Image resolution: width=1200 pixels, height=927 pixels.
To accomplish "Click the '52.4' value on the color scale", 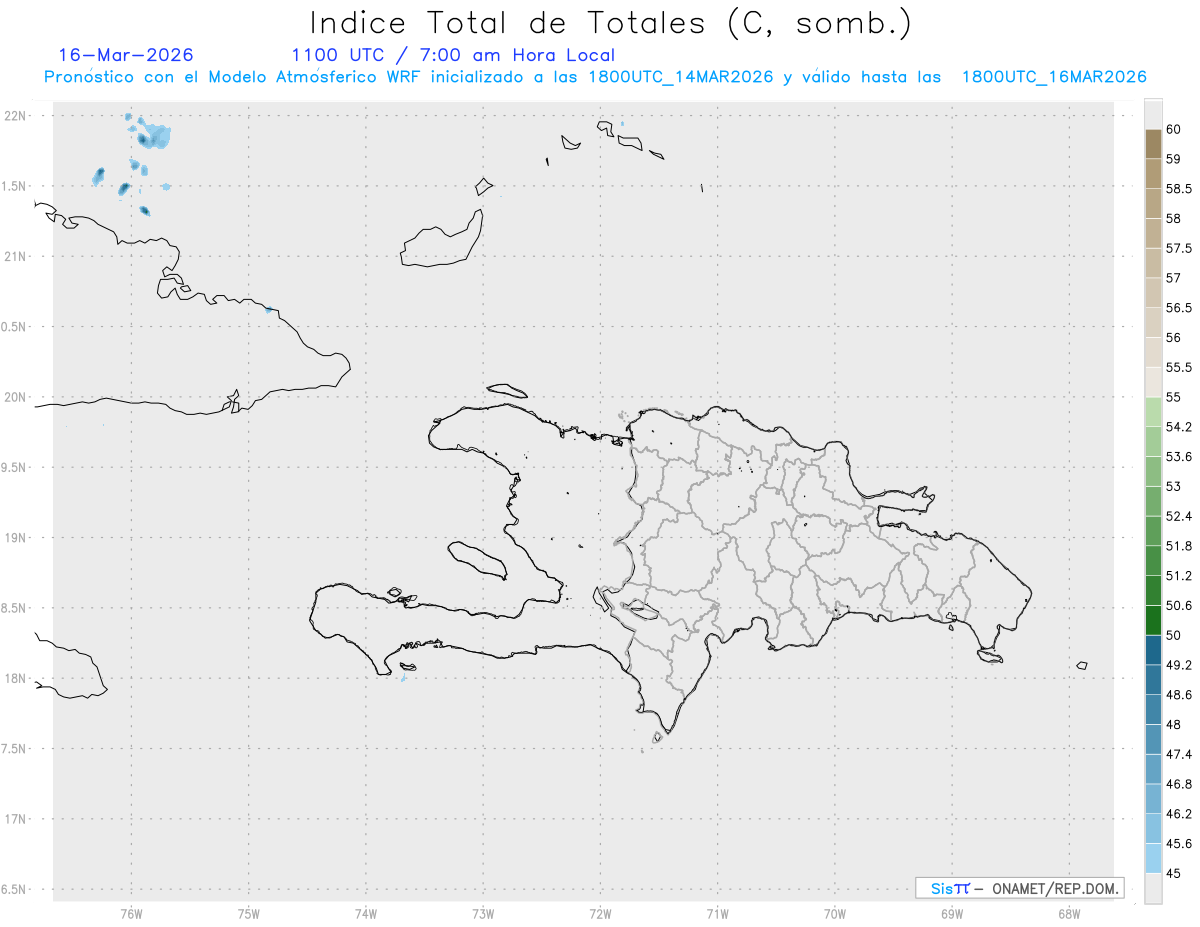I will point(1178,516).
